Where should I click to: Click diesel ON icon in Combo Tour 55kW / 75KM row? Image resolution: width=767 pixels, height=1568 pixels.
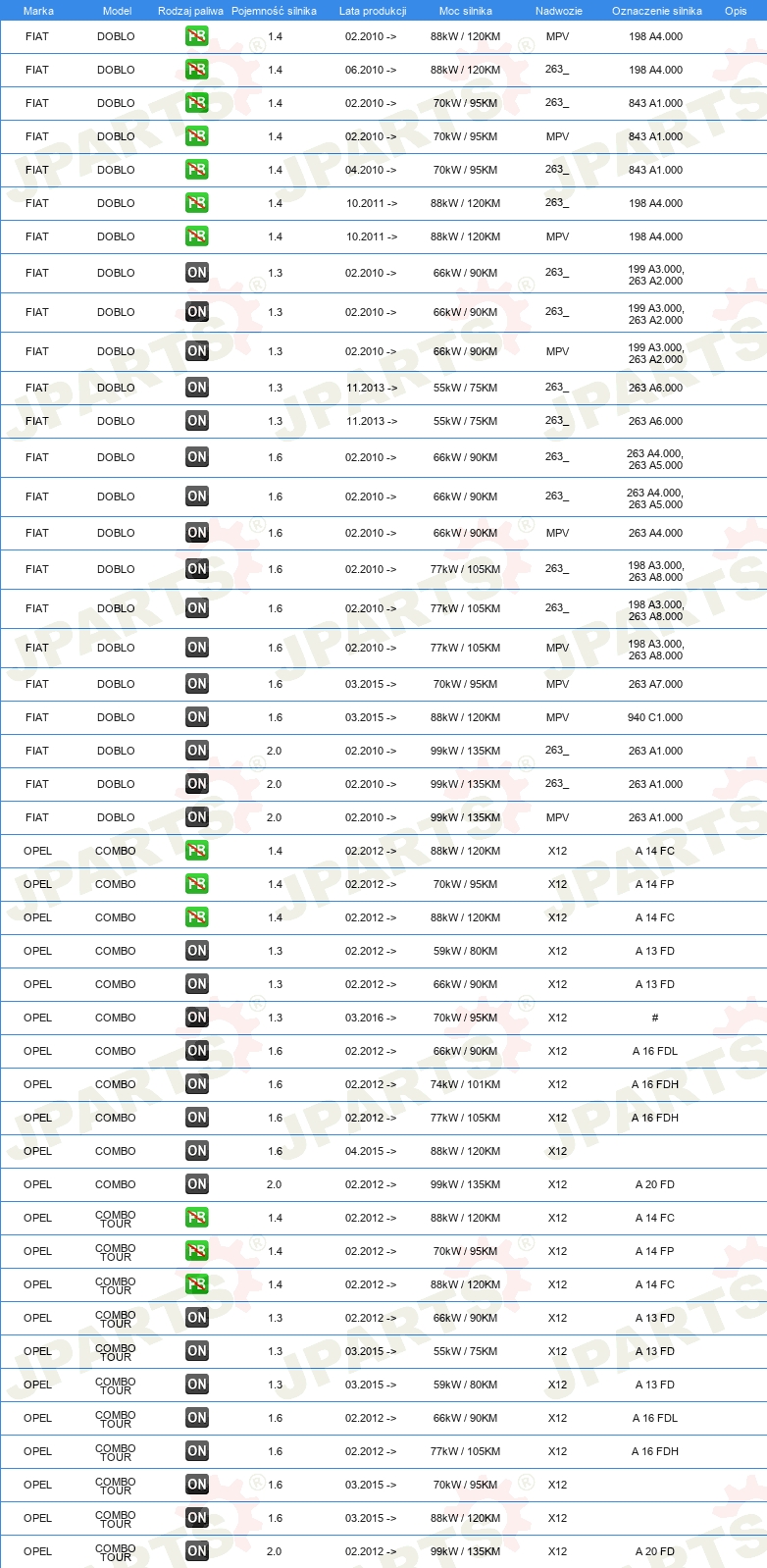pos(197,1351)
